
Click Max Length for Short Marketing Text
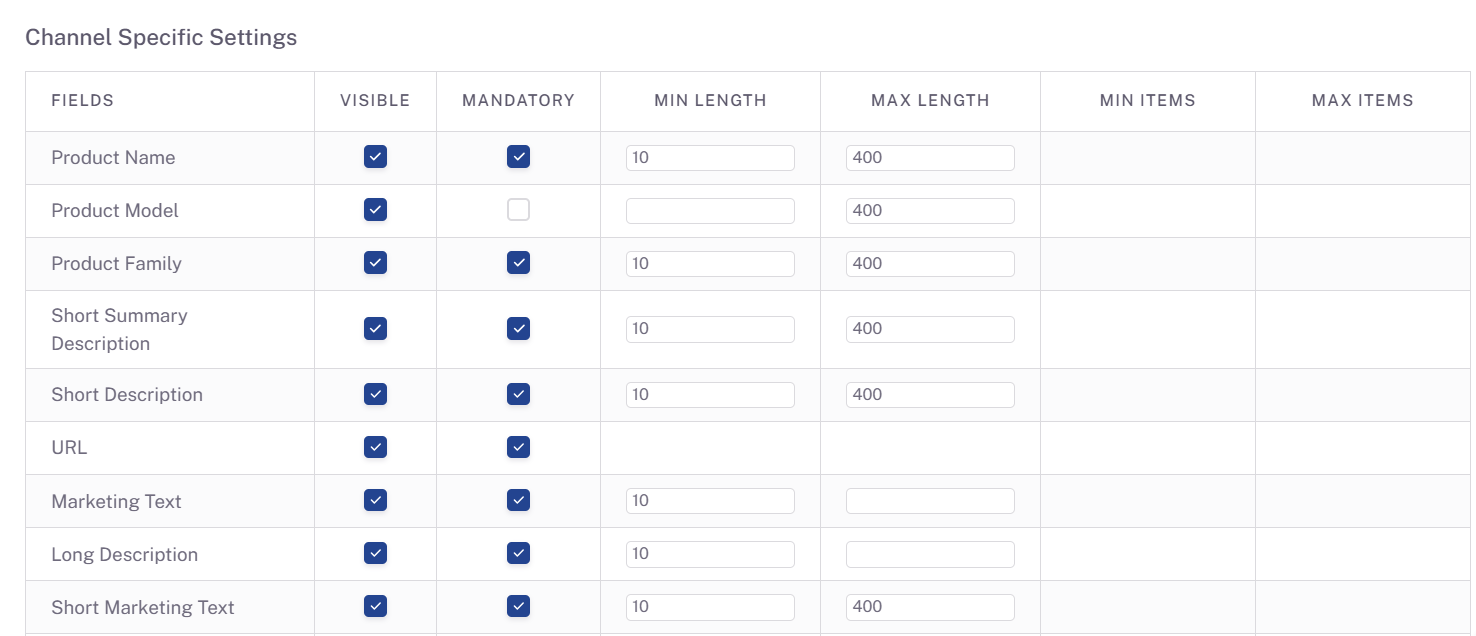coord(930,607)
